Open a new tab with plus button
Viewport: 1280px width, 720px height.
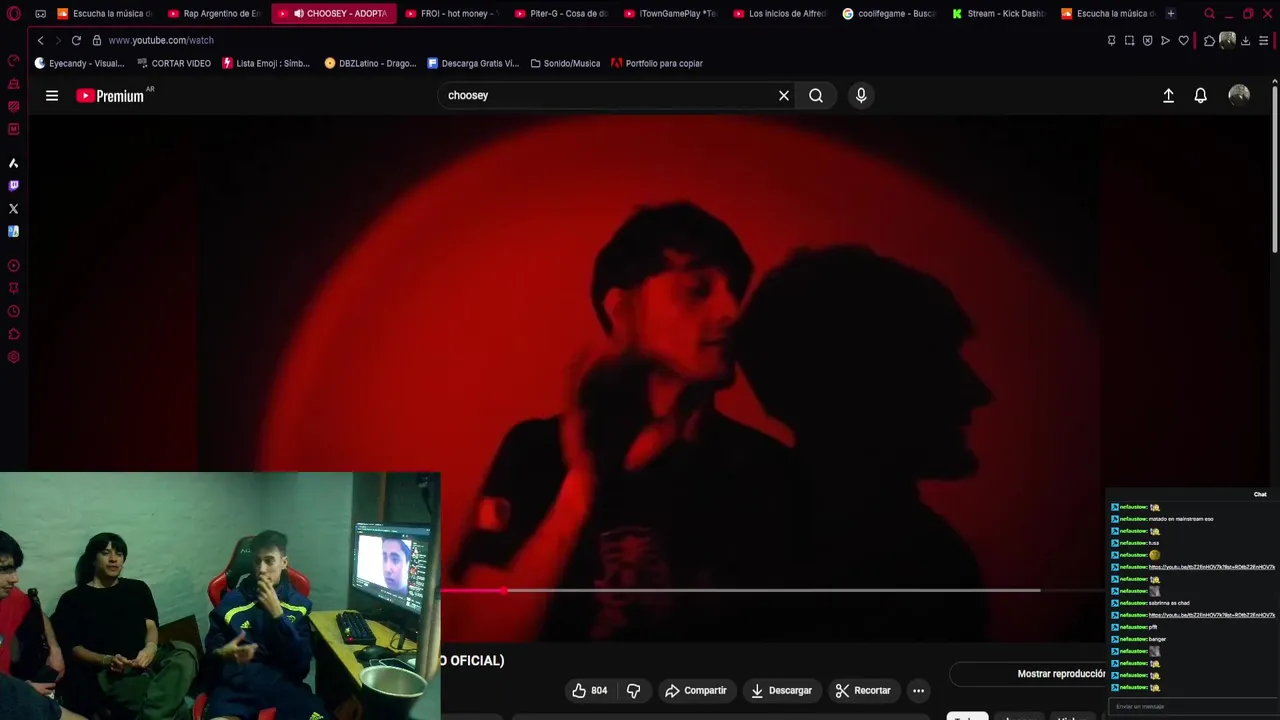1171,14
